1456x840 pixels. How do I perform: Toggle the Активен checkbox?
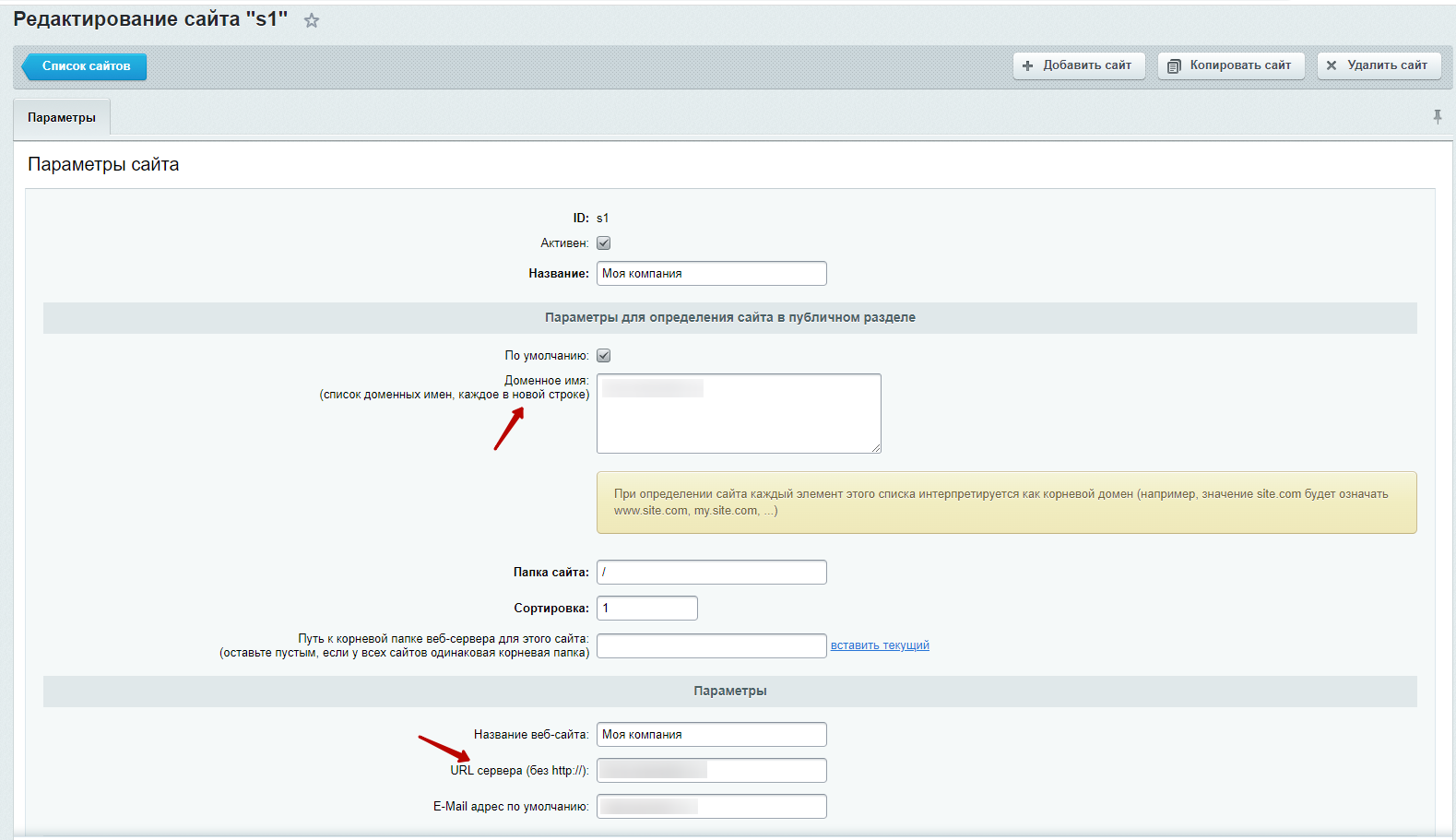point(604,243)
